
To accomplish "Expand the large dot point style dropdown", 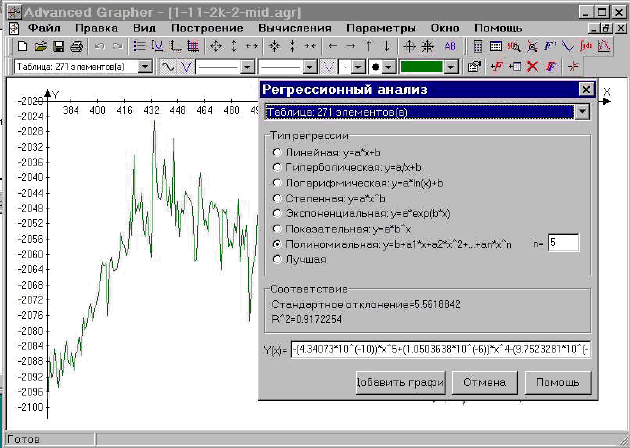I will pos(388,67).
